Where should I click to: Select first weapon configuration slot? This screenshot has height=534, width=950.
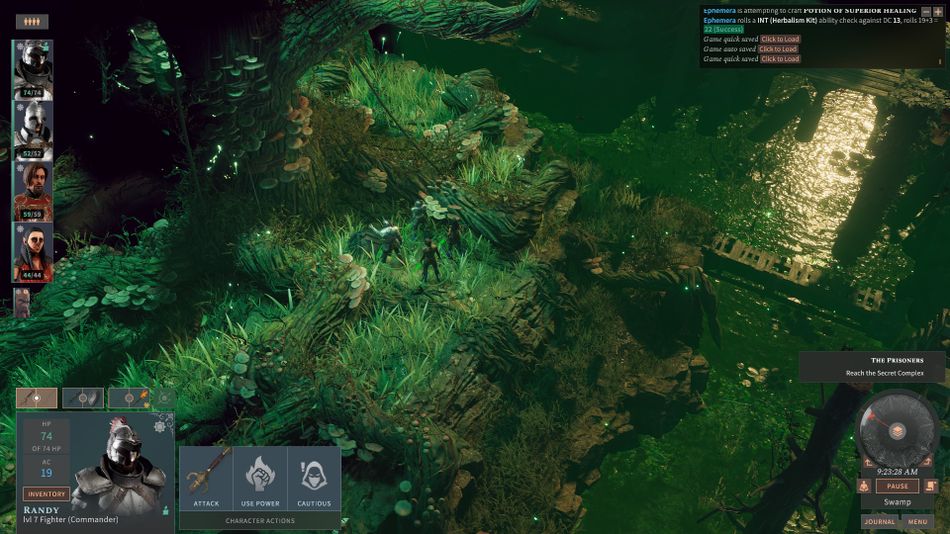pyautogui.click(x=37, y=398)
